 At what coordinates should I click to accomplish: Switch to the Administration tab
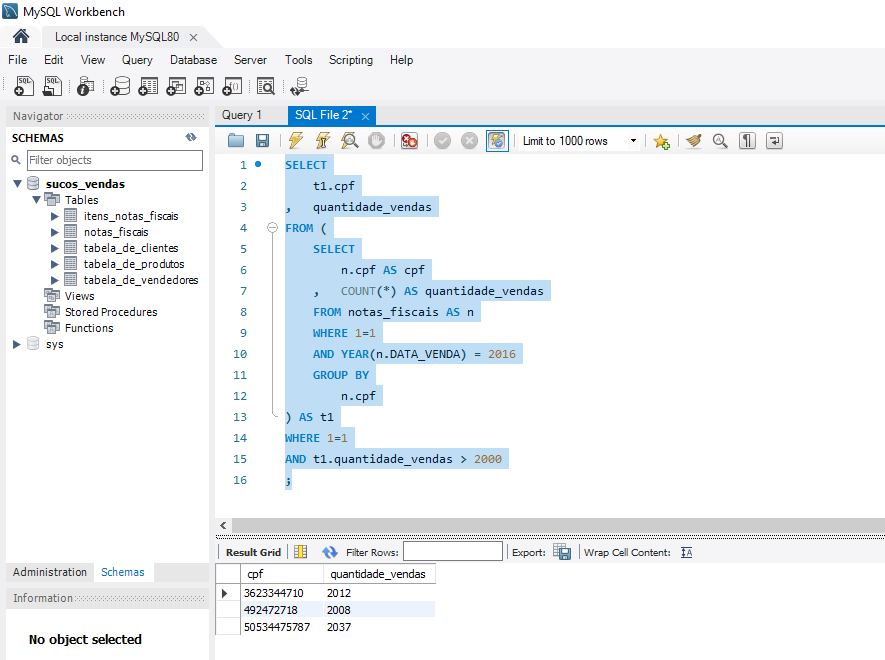pos(50,572)
